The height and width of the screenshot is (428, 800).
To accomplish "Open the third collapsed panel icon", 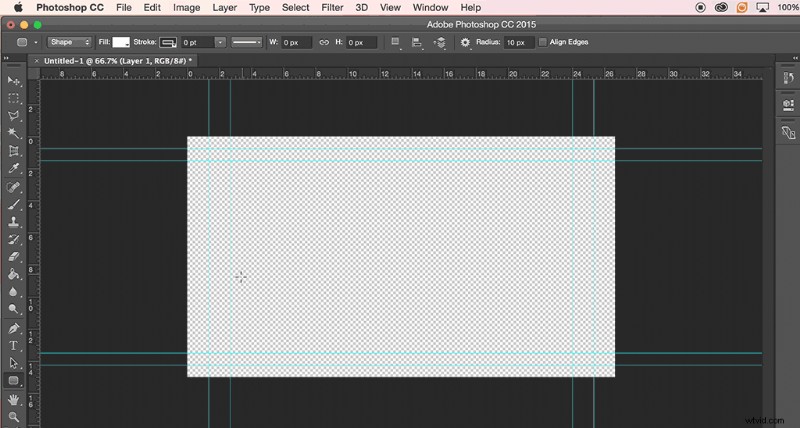I will pyautogui.click(x=788, y=133).
